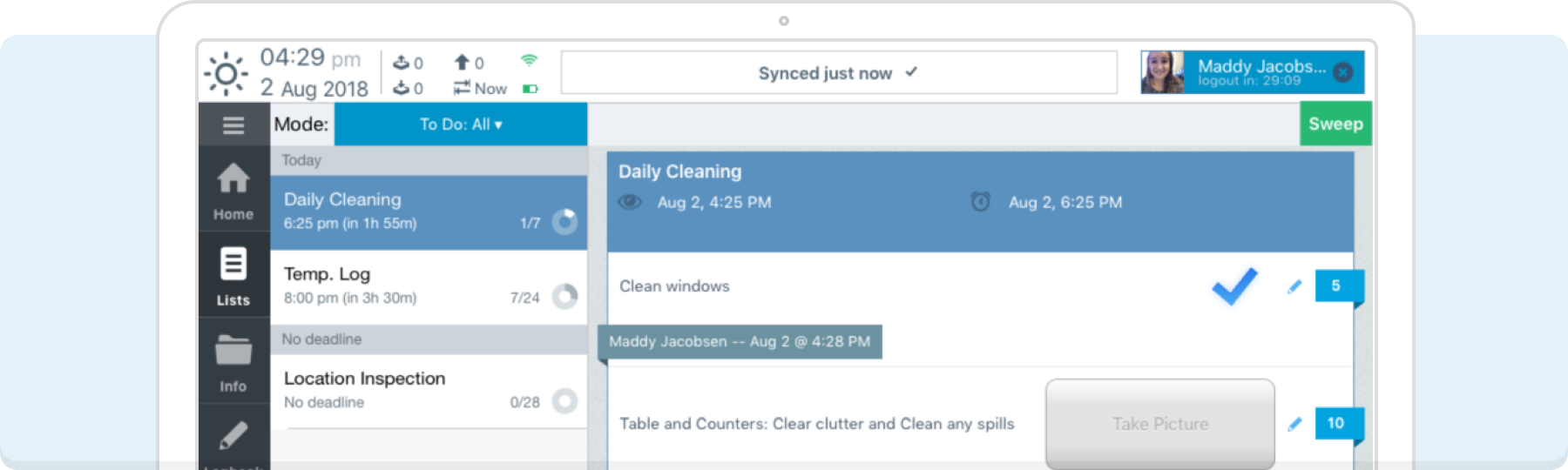Open the hamburger menu icon

233,125
